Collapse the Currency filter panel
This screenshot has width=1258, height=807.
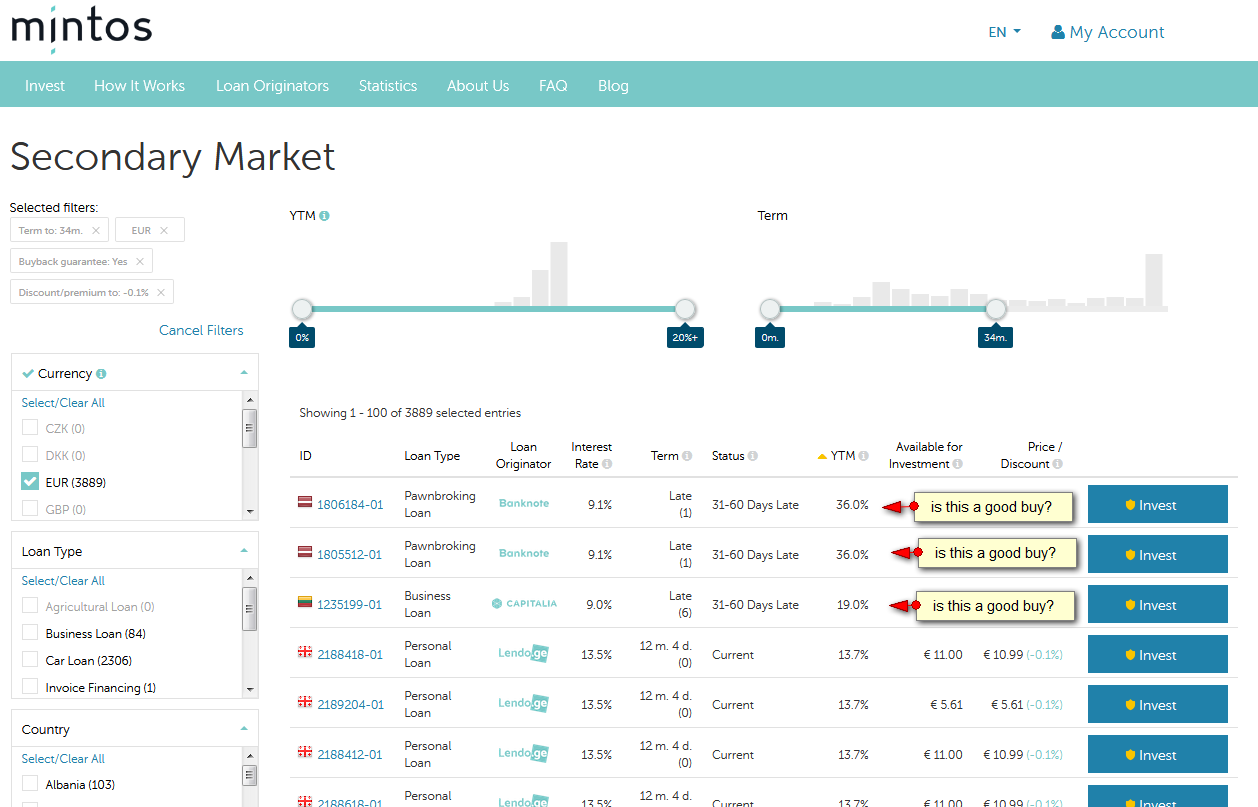coord(244,373)
